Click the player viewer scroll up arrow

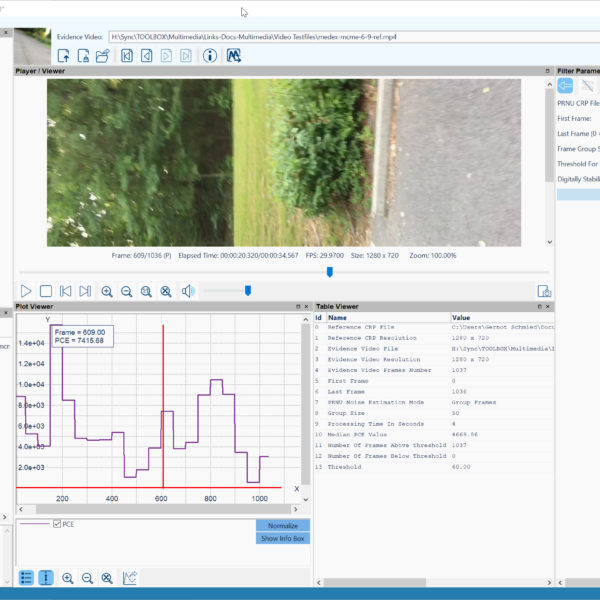(550, 84)
